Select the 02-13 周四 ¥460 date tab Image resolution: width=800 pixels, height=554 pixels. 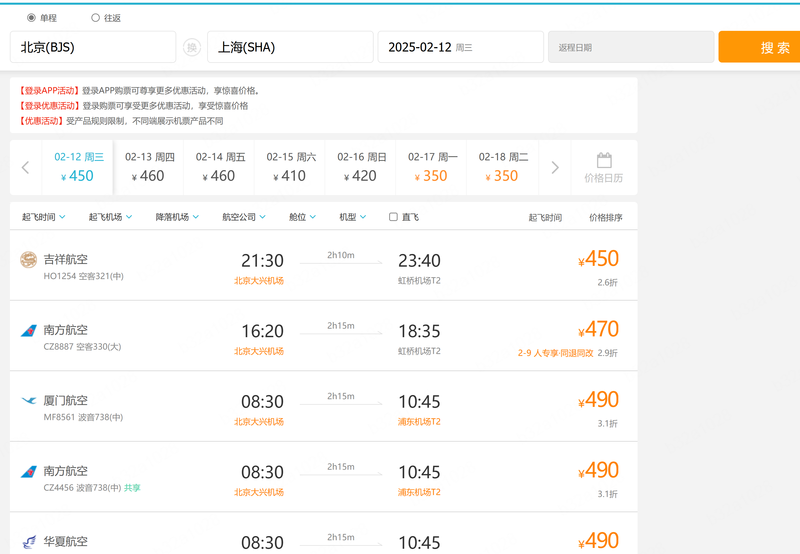coord(148,167)
